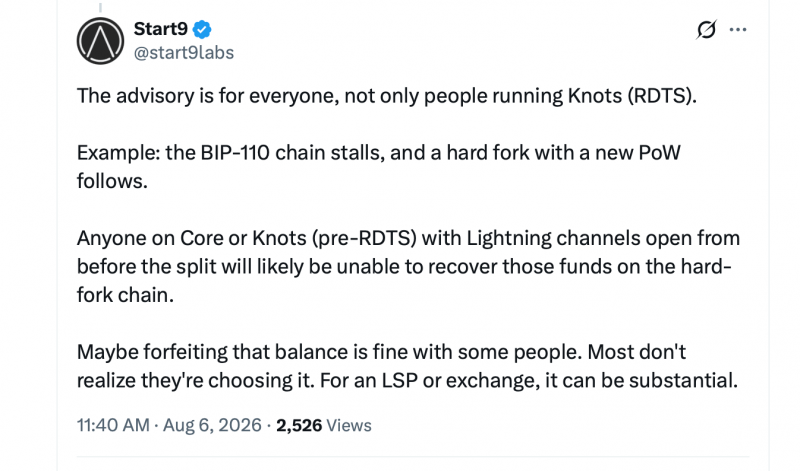This screenshot has height=471, width=800.
Task: Click the word 'follows.' in the post
Action: coord(112,181)
